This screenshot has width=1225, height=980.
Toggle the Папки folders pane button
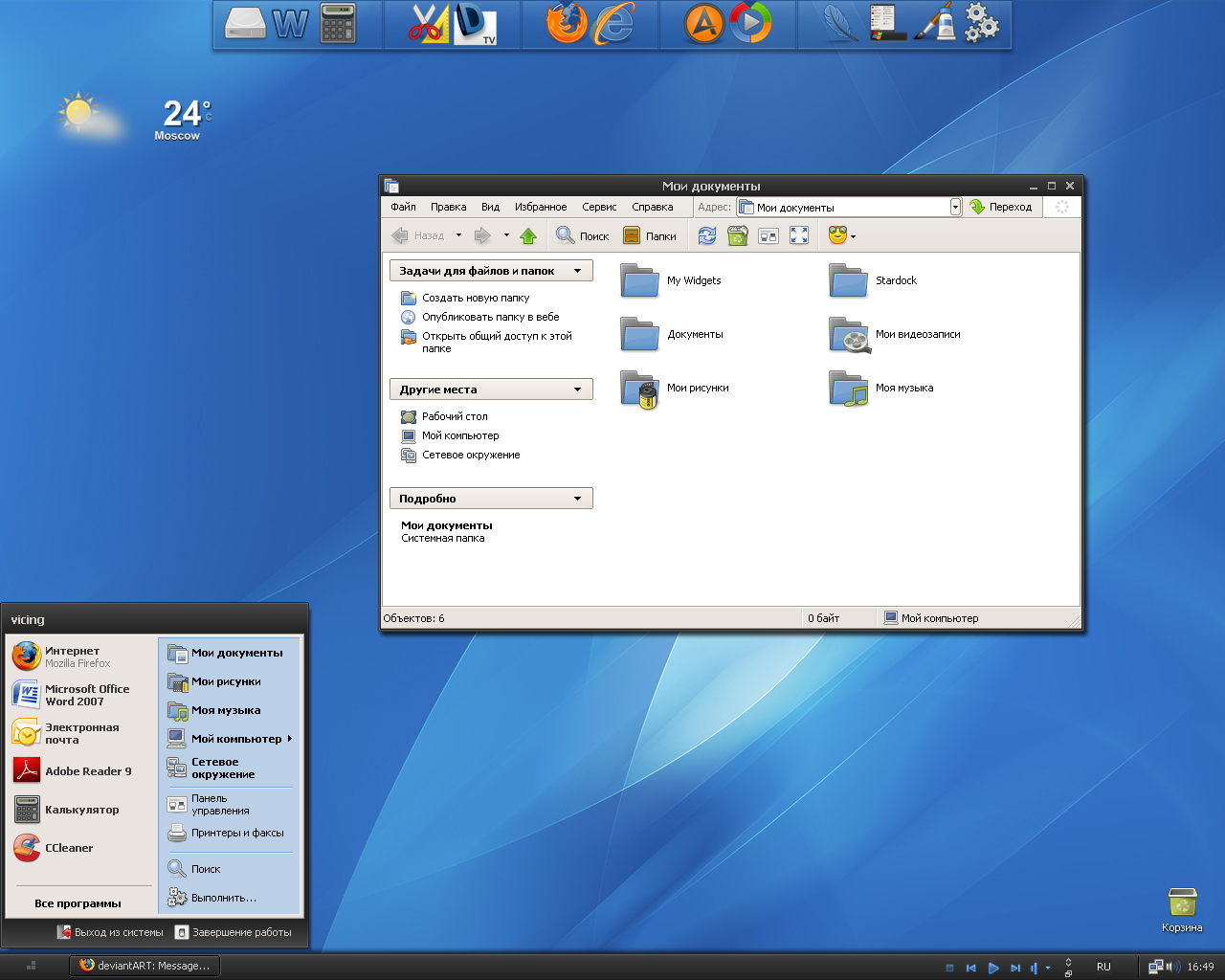click(650, 235)
